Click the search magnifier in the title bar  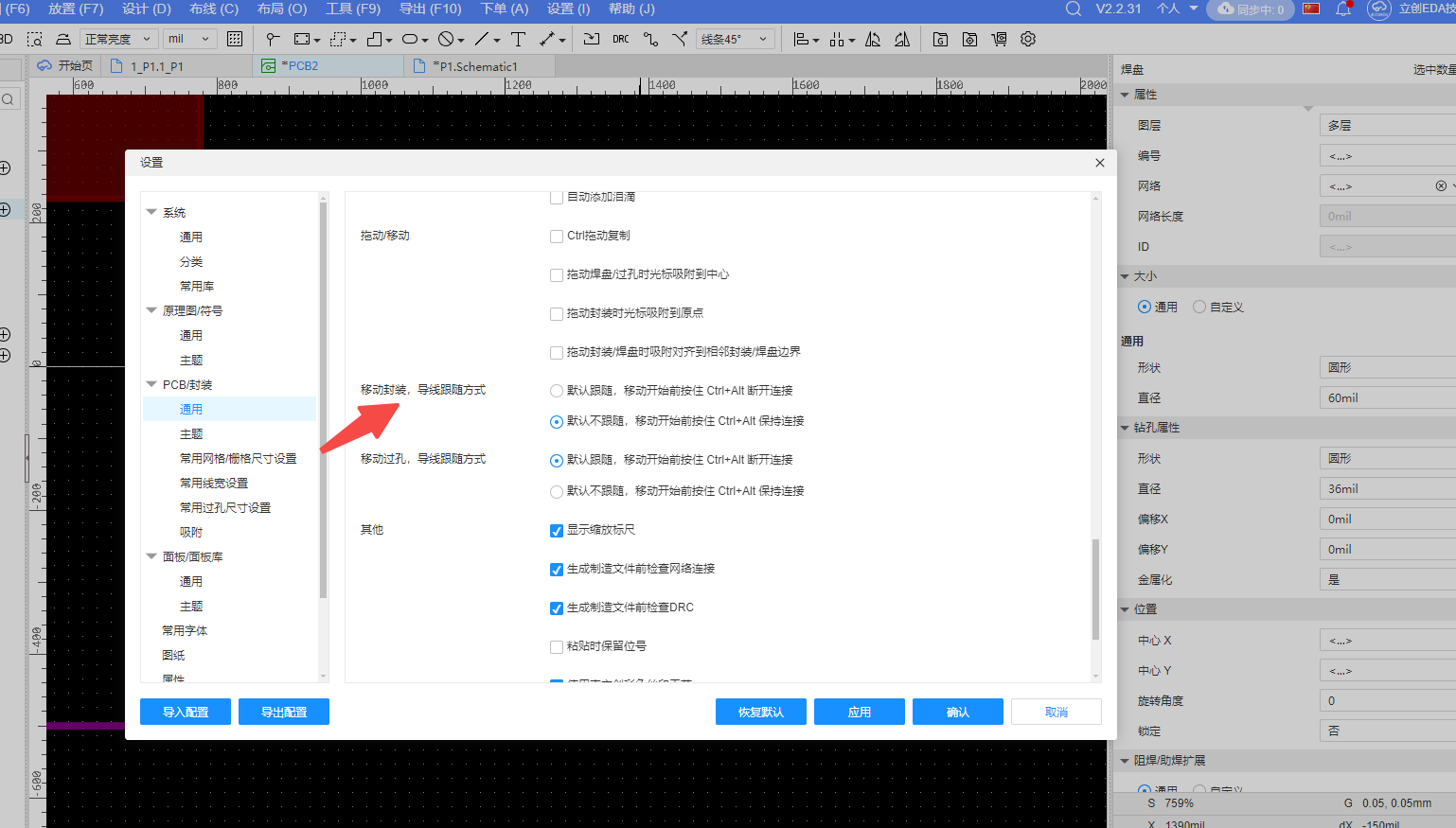click(x=1073, y=9)
